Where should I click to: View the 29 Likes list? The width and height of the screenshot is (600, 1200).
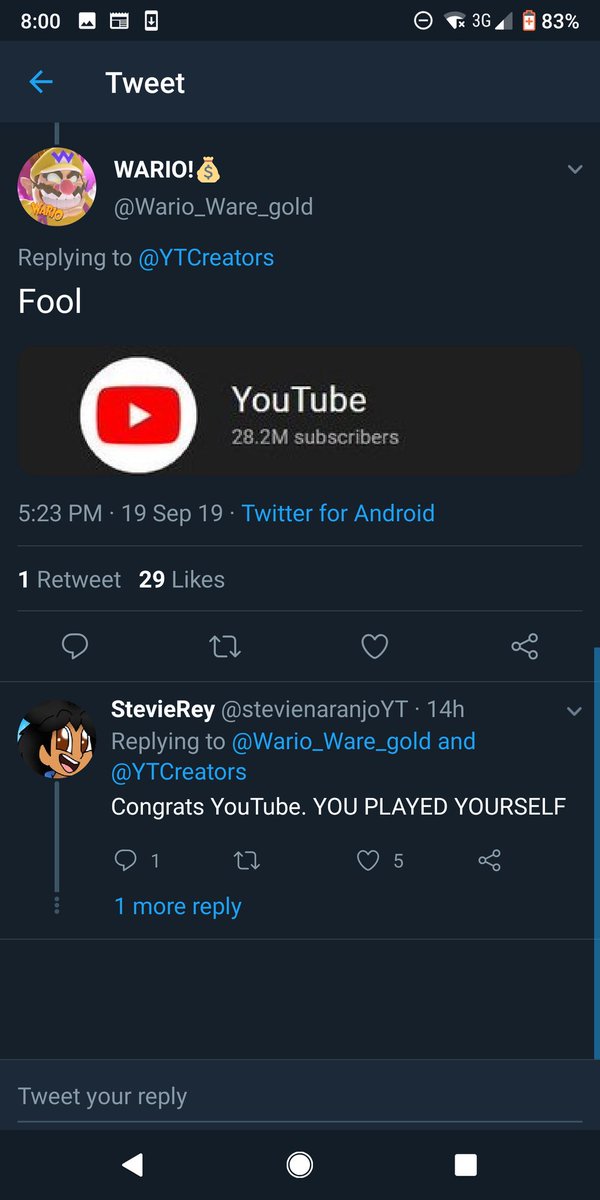click(182, 579)
